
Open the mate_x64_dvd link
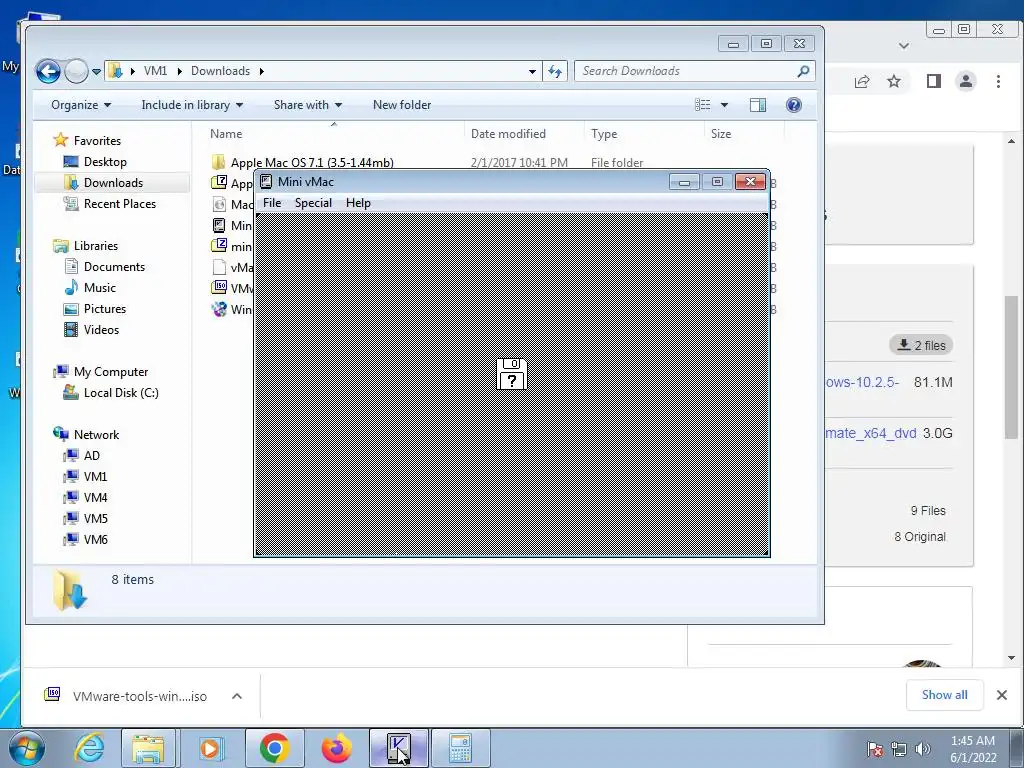tap(871, 433)
